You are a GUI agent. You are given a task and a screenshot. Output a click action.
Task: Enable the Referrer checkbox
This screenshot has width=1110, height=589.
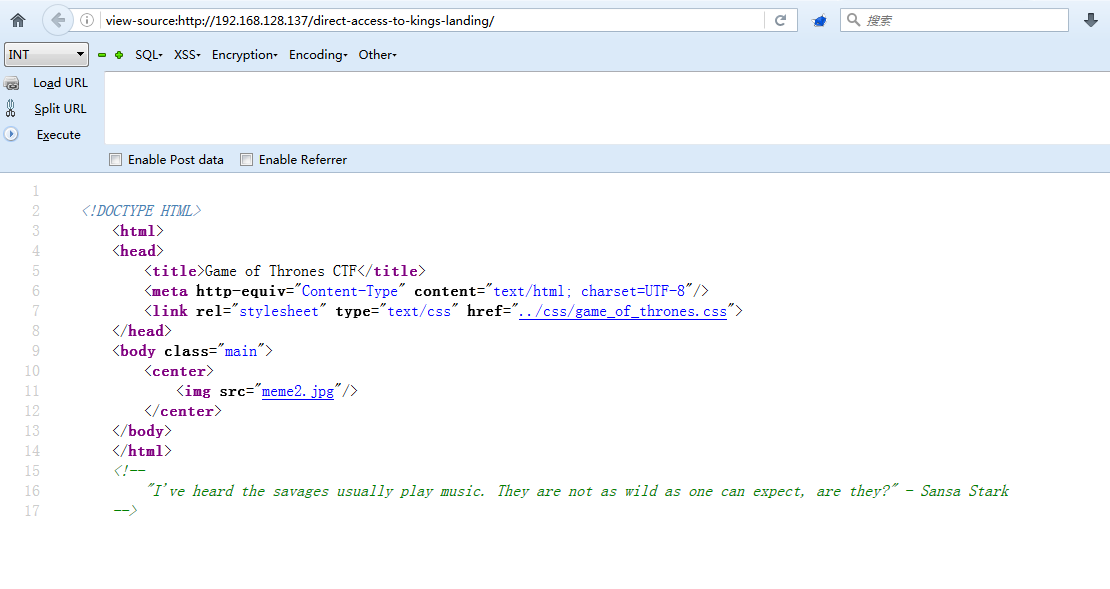pyautogui.click(x=246, y=160)
